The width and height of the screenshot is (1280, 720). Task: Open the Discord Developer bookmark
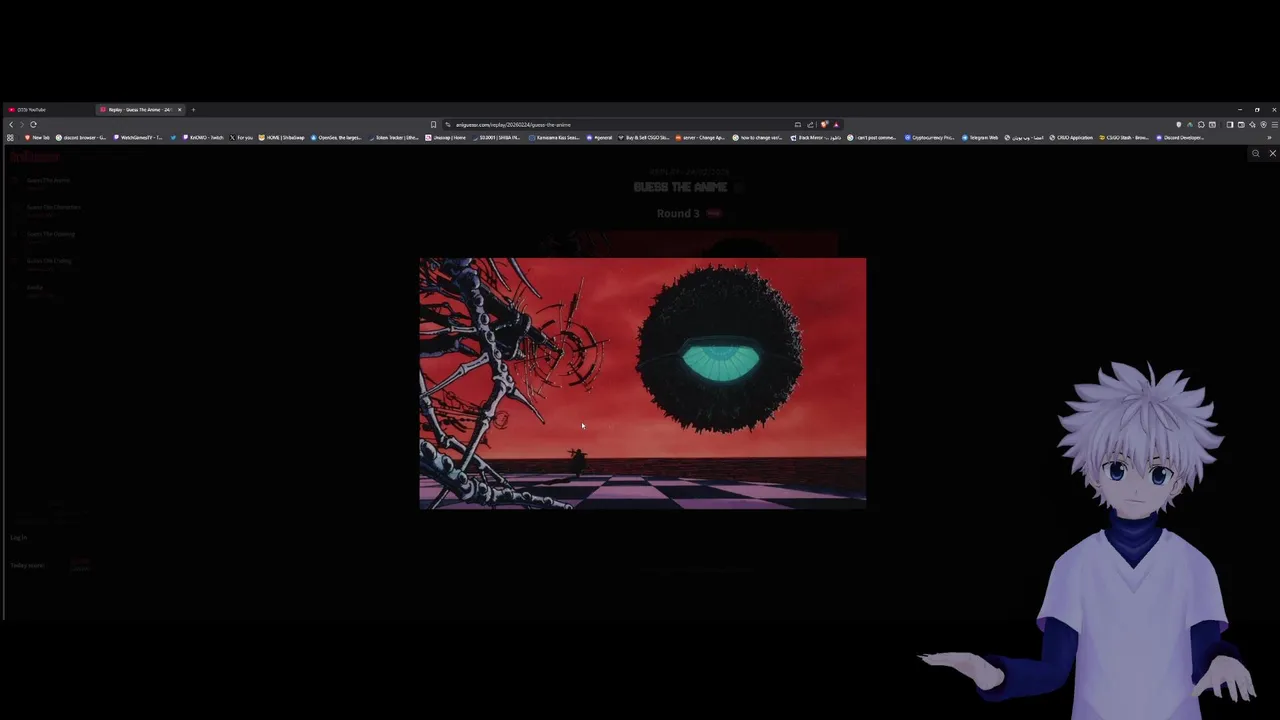point(1180,137)
